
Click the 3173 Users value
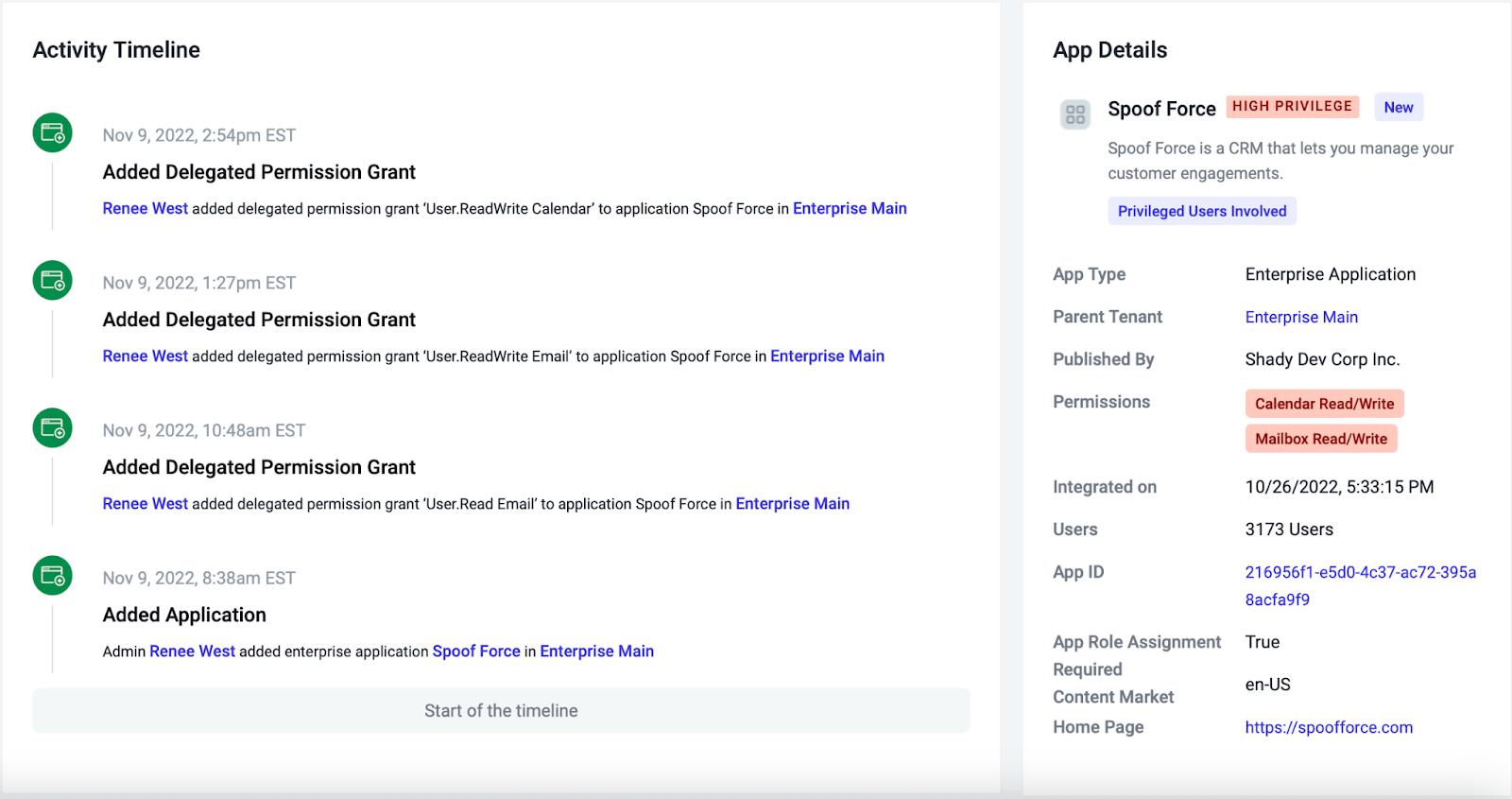1289,530
